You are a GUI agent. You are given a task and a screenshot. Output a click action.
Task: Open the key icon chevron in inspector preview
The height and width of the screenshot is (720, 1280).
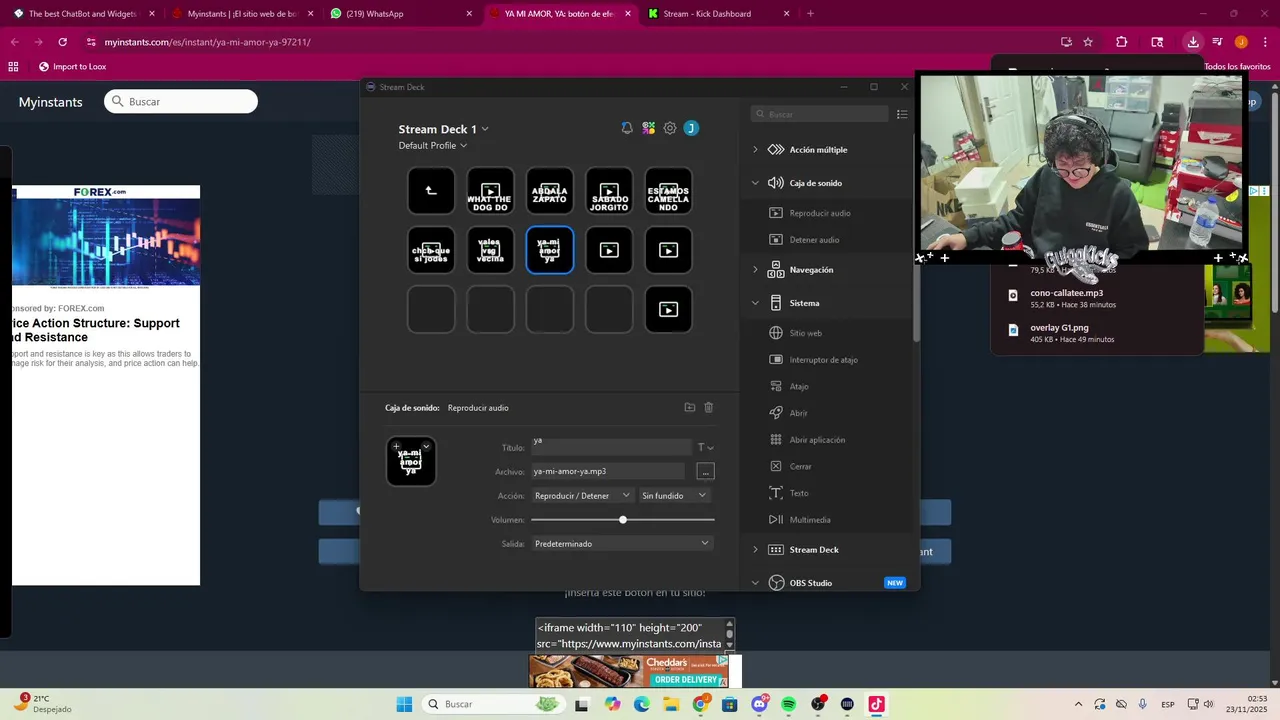tap(426, 446)
